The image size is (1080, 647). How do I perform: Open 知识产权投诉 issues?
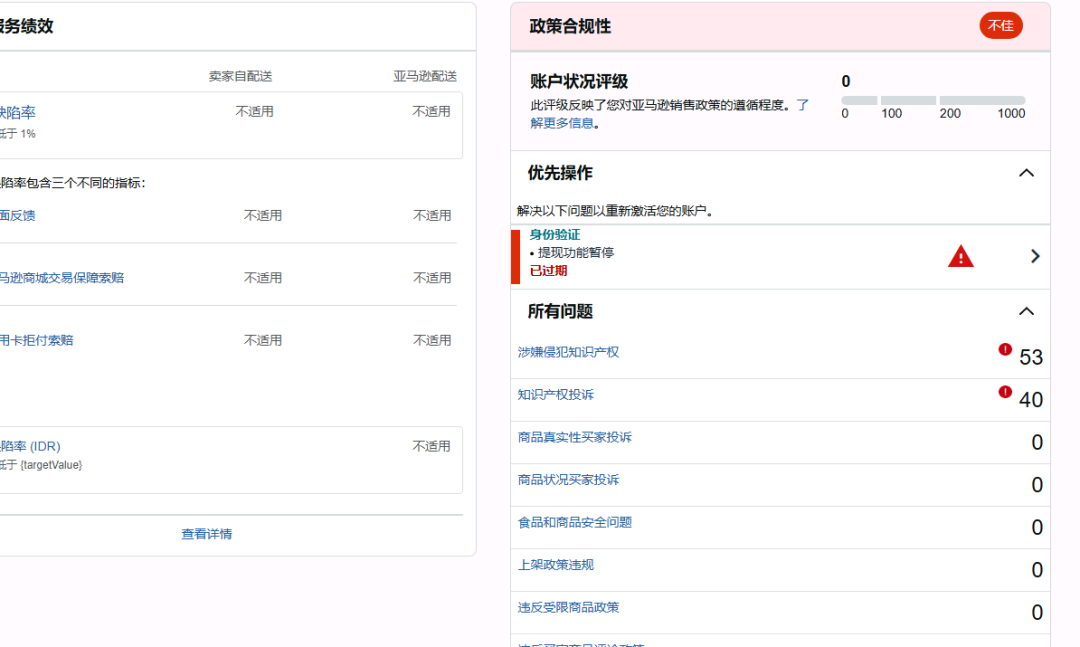(555, 395)
